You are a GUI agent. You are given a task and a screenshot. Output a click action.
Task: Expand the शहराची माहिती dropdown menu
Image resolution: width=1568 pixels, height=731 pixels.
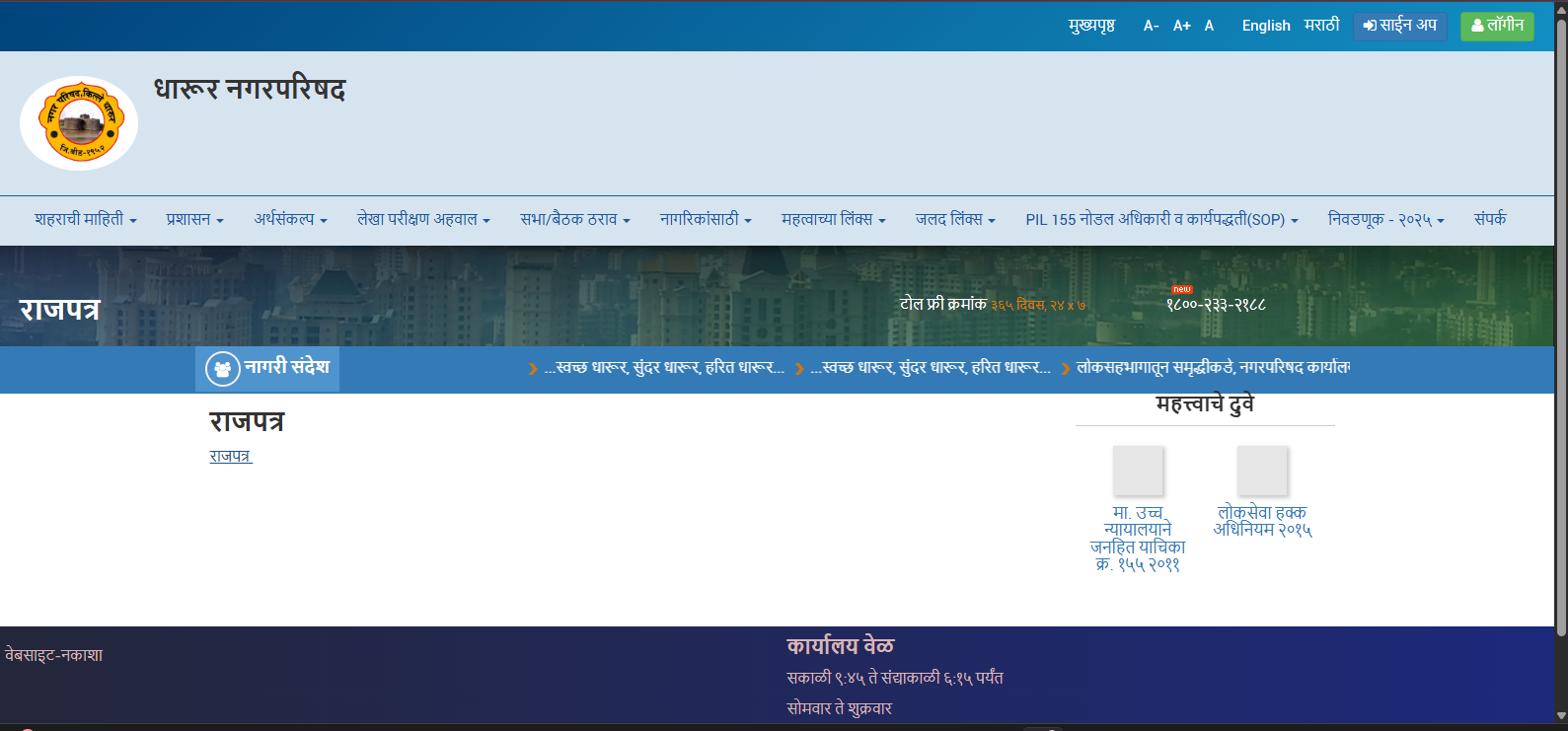point(85,219)
